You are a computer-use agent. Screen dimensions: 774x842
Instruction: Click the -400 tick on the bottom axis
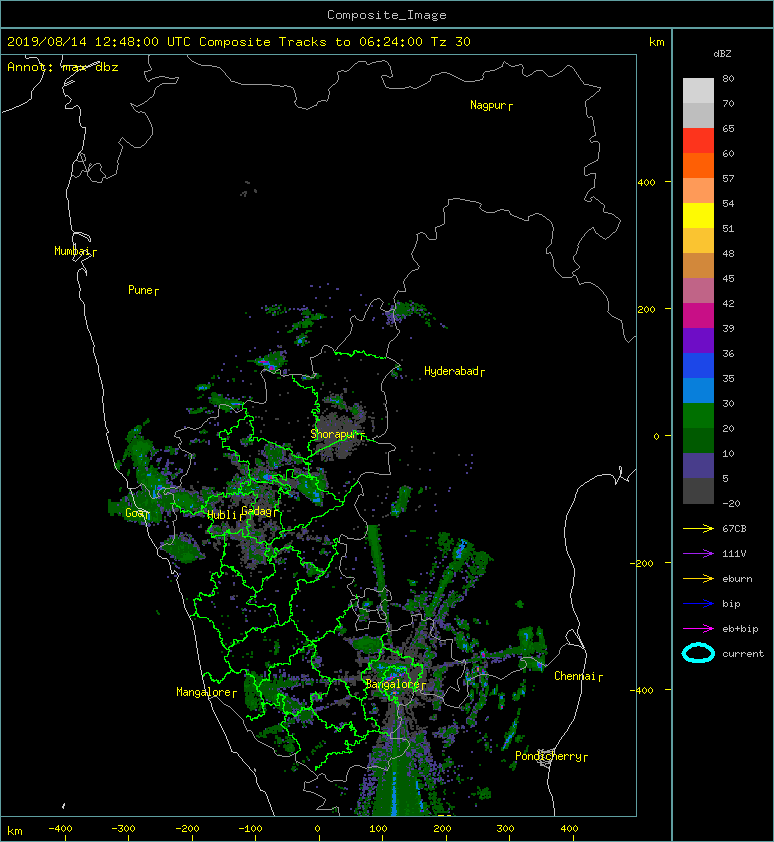[x=60, y=829]
